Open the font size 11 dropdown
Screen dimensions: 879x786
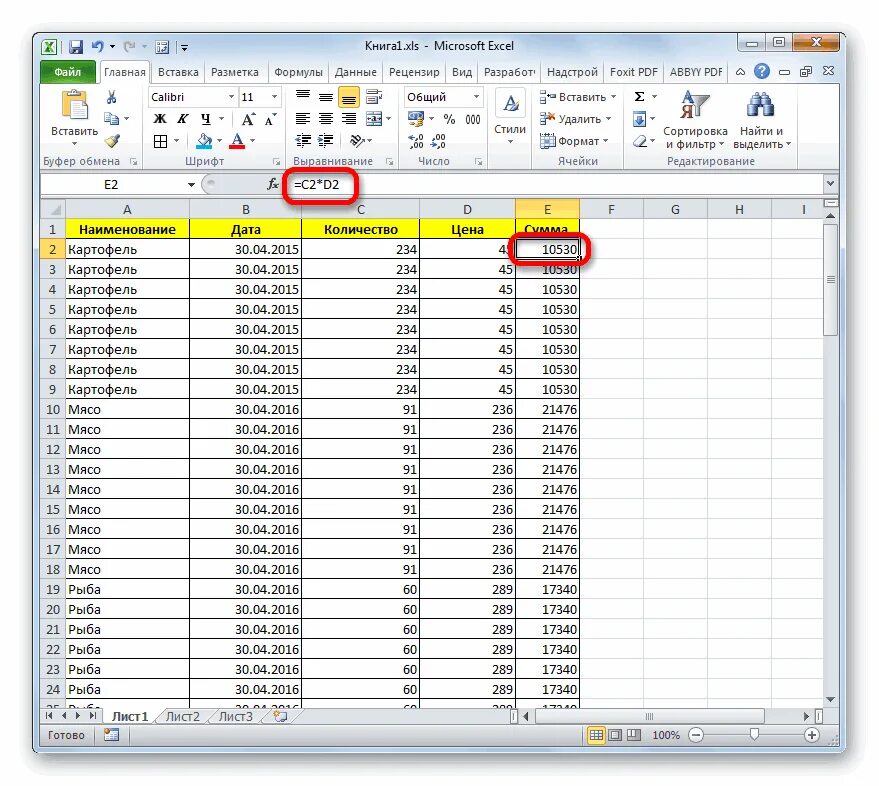274,97
